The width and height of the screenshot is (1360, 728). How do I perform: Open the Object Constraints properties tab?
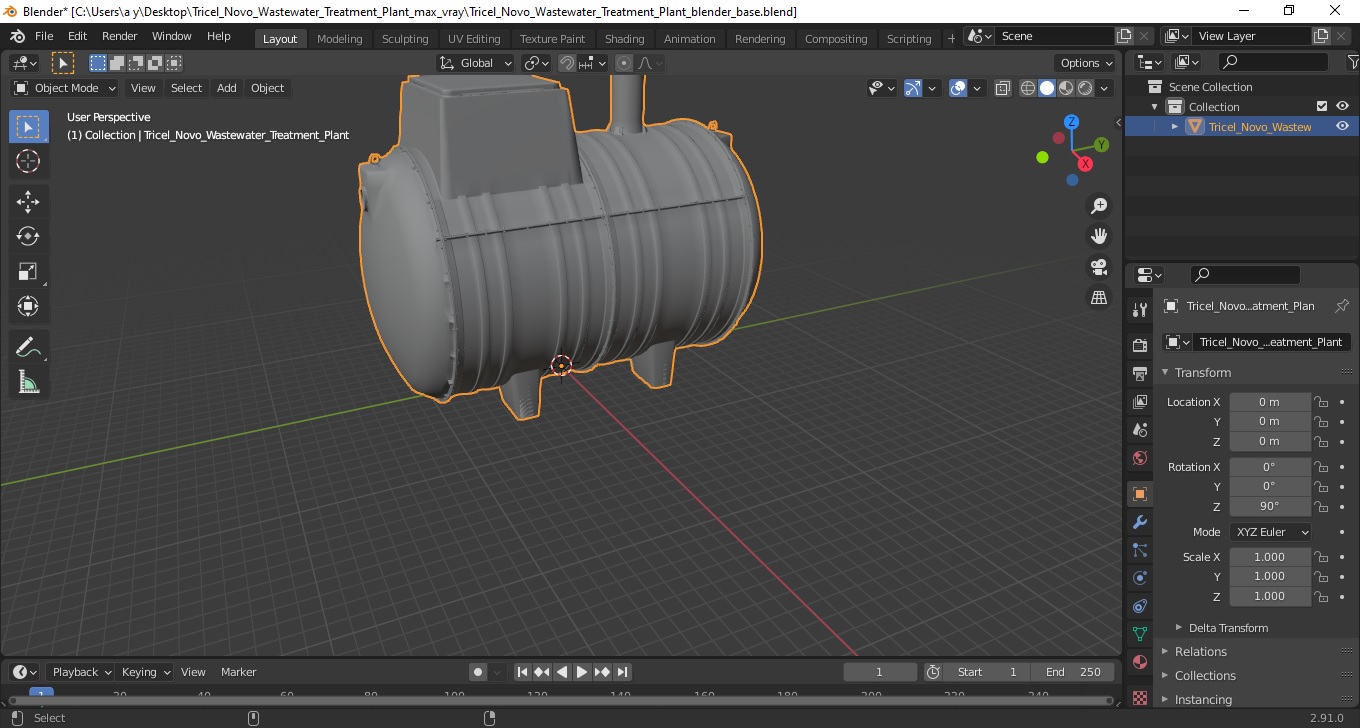1139,606
